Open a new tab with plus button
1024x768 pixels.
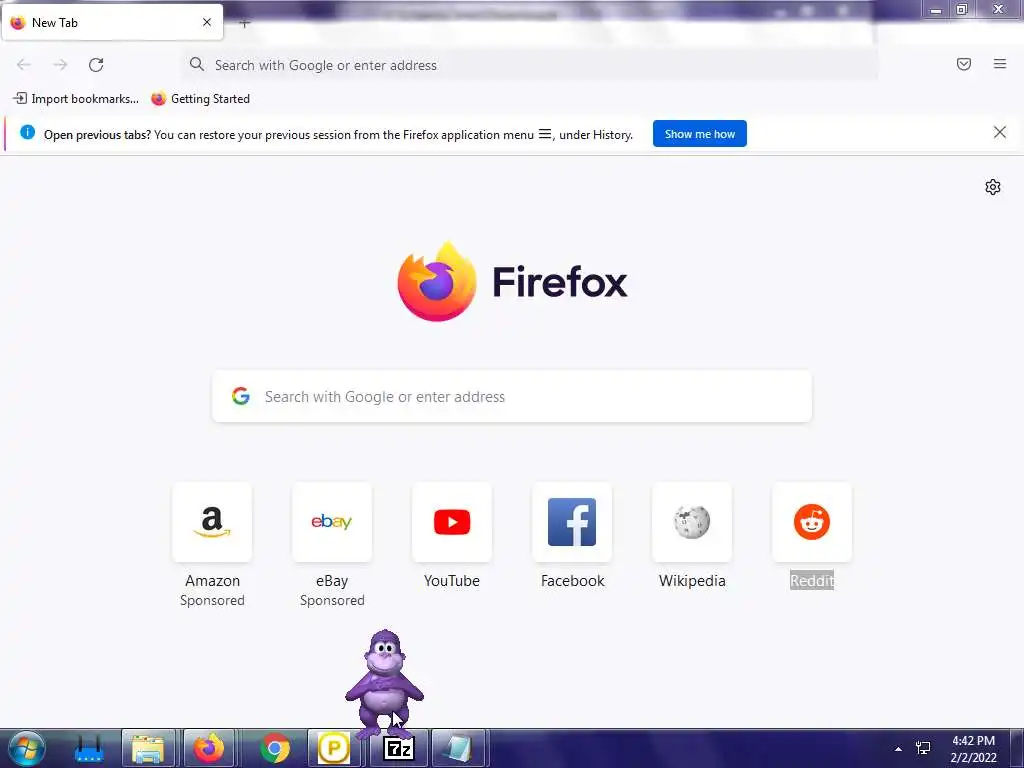click(x=244, y=24)
